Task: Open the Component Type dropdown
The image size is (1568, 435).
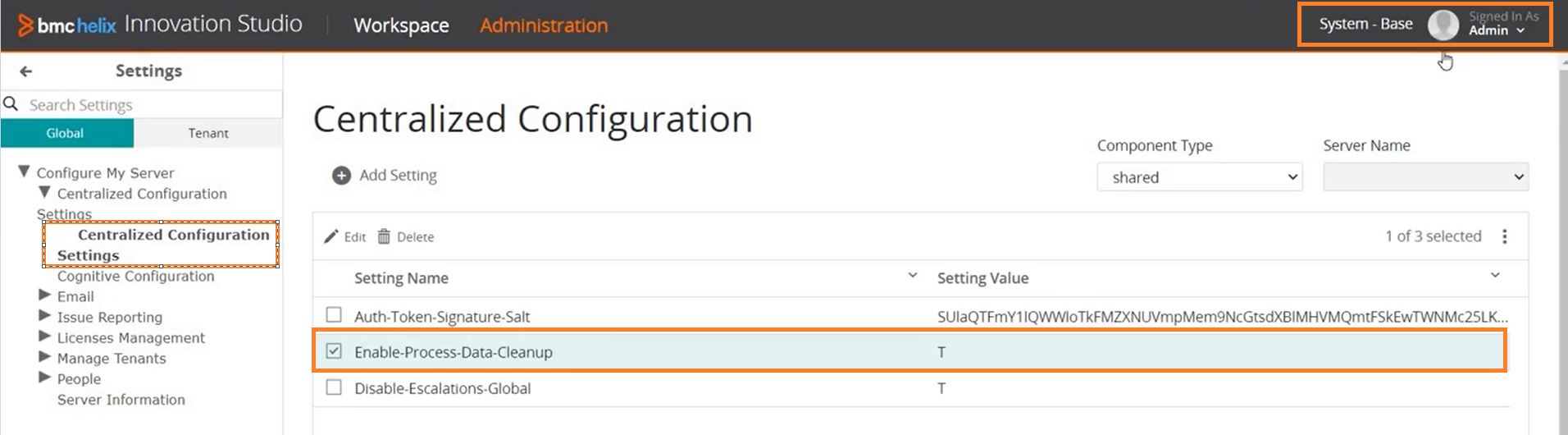Action: 1200,177
